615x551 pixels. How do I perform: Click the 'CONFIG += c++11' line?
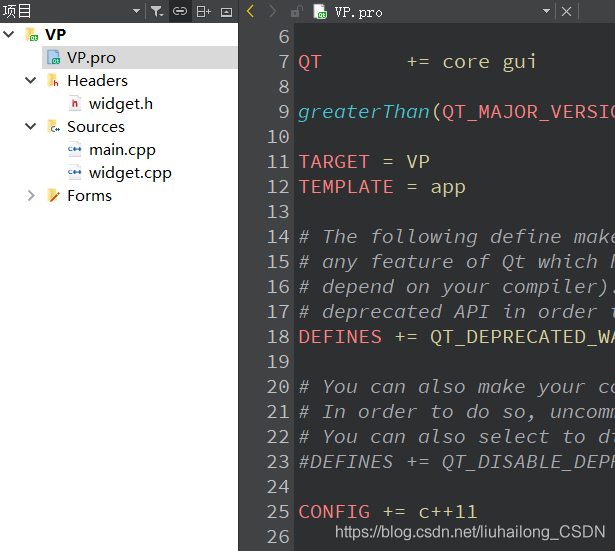(388, 512)
